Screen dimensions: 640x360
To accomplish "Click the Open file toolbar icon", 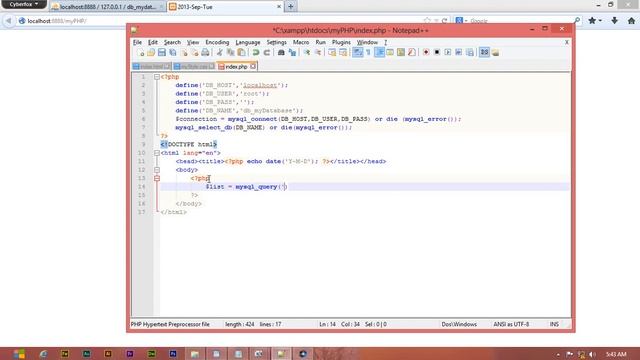I will pyautogui.click(x=151, y=53).
